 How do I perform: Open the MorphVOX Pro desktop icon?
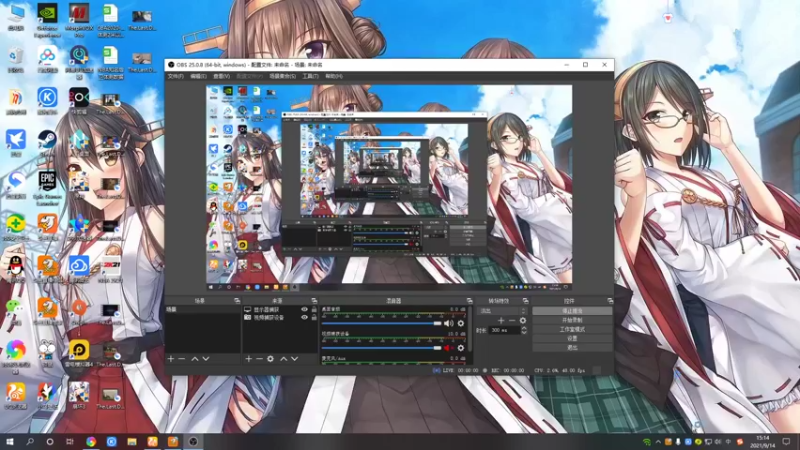pyautogui.click(x=79, y=20)
